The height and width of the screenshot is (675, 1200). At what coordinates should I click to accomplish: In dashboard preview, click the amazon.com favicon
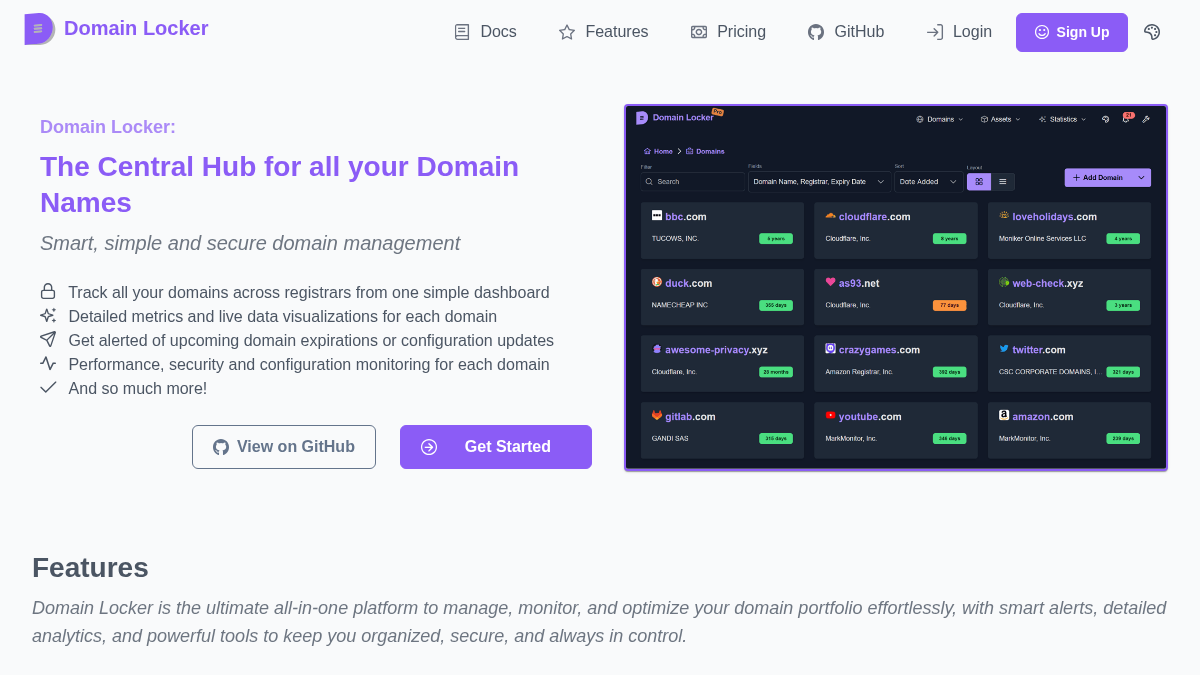(1004, 415)
